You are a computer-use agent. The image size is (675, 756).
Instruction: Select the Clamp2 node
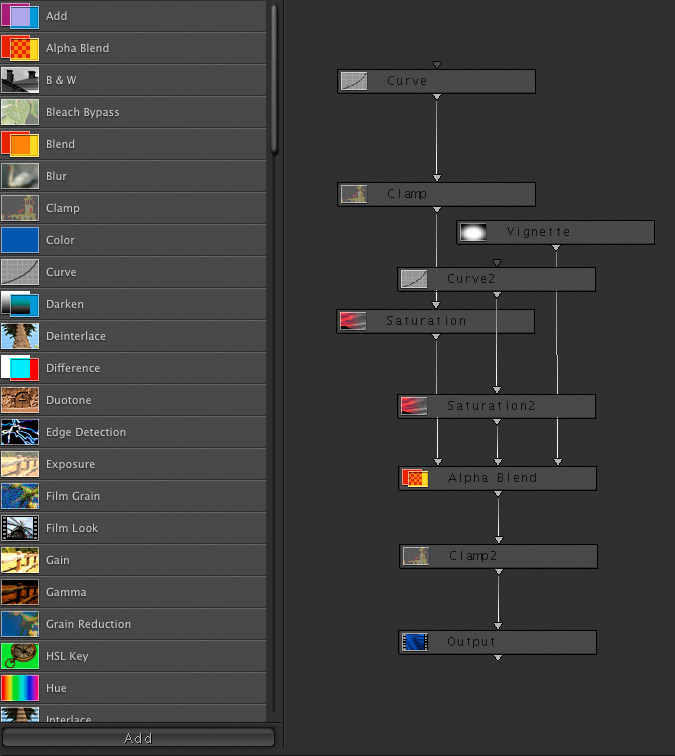pyautogui.click(x=499, y=556)
